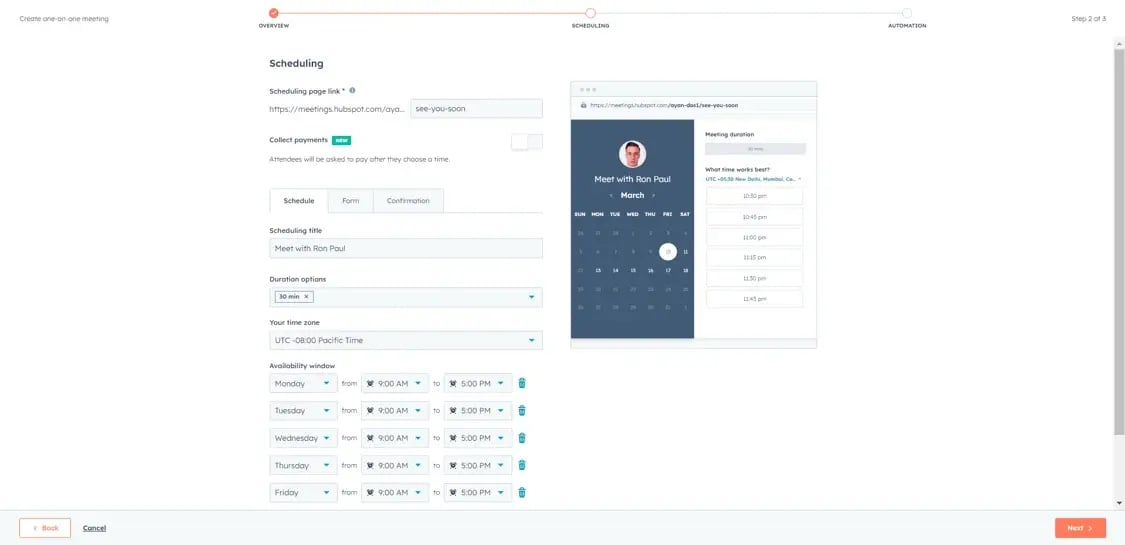This screenshot has width=1125, height=545.
Task: Select highlighted date 10 in calendar
Action: click(x=668, y=252)
